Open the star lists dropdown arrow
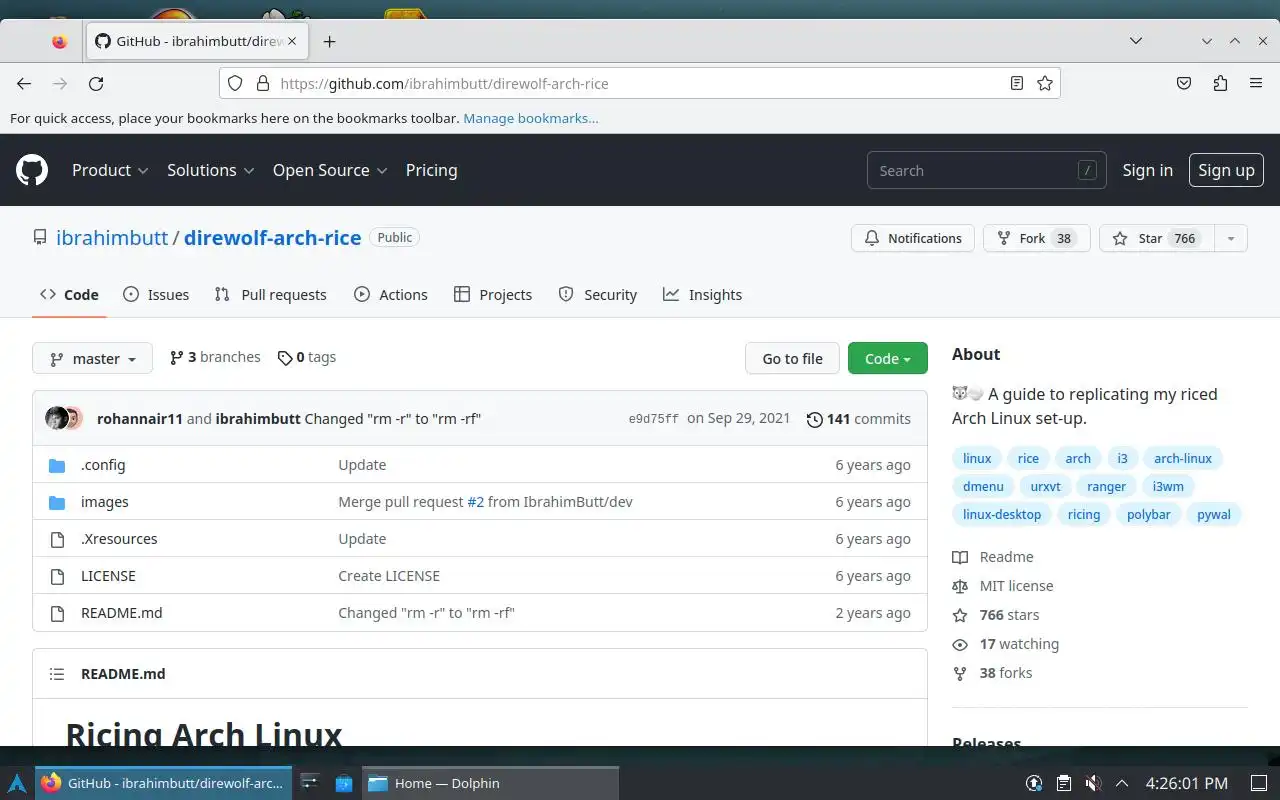Viewport: 1280px width, 800px height. (1231, 238)
